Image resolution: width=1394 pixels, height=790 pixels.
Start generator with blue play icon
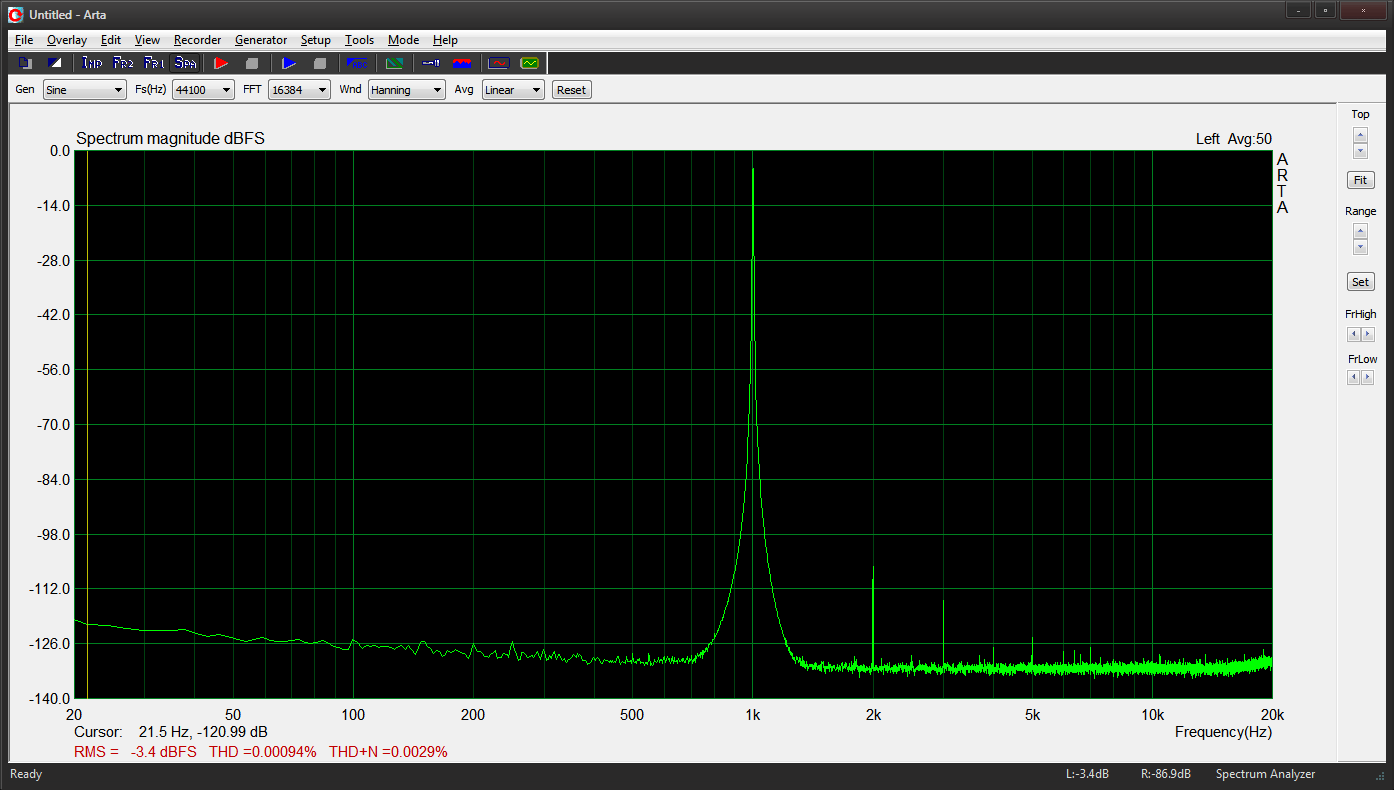[x=289, y=63]
